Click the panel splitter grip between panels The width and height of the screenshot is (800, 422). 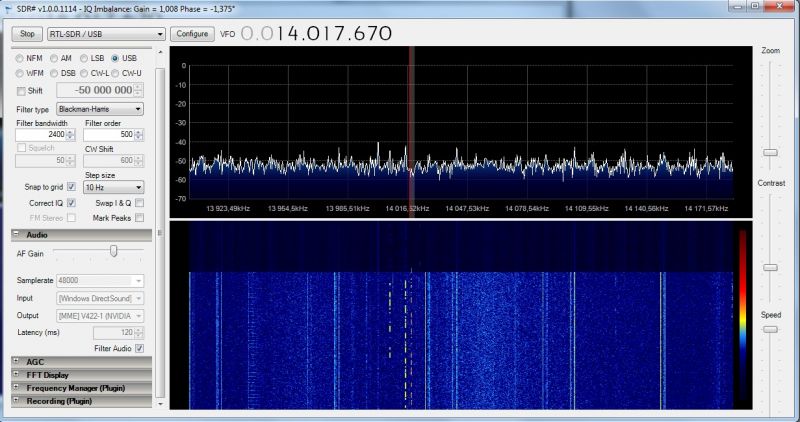160,233
